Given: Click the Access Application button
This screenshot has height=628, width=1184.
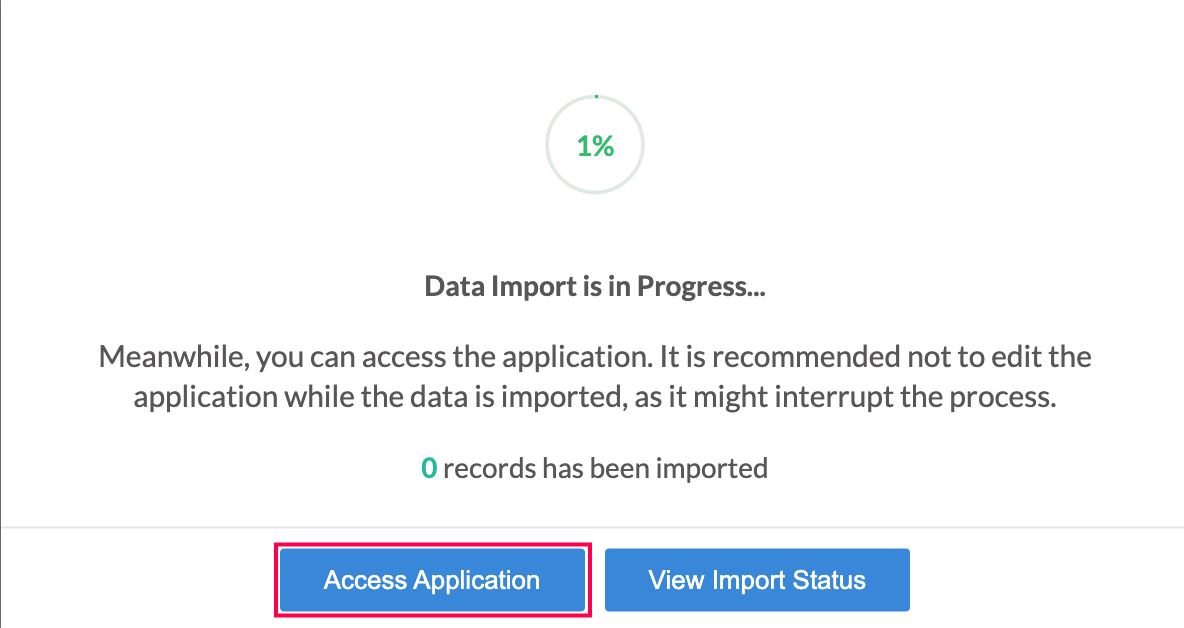Looking at the screenshot, I should click(x=432, y=580).
